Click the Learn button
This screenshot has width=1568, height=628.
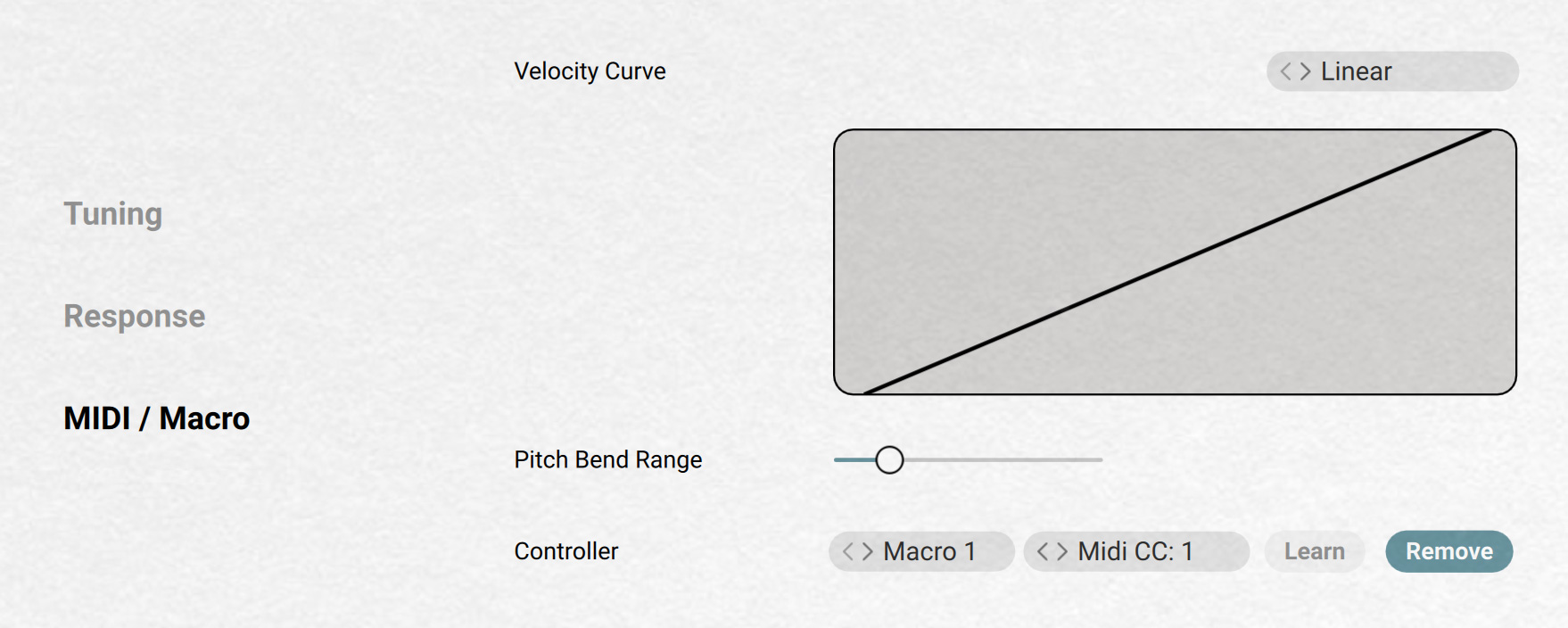pyautogui.click(x=1315, y=551)
